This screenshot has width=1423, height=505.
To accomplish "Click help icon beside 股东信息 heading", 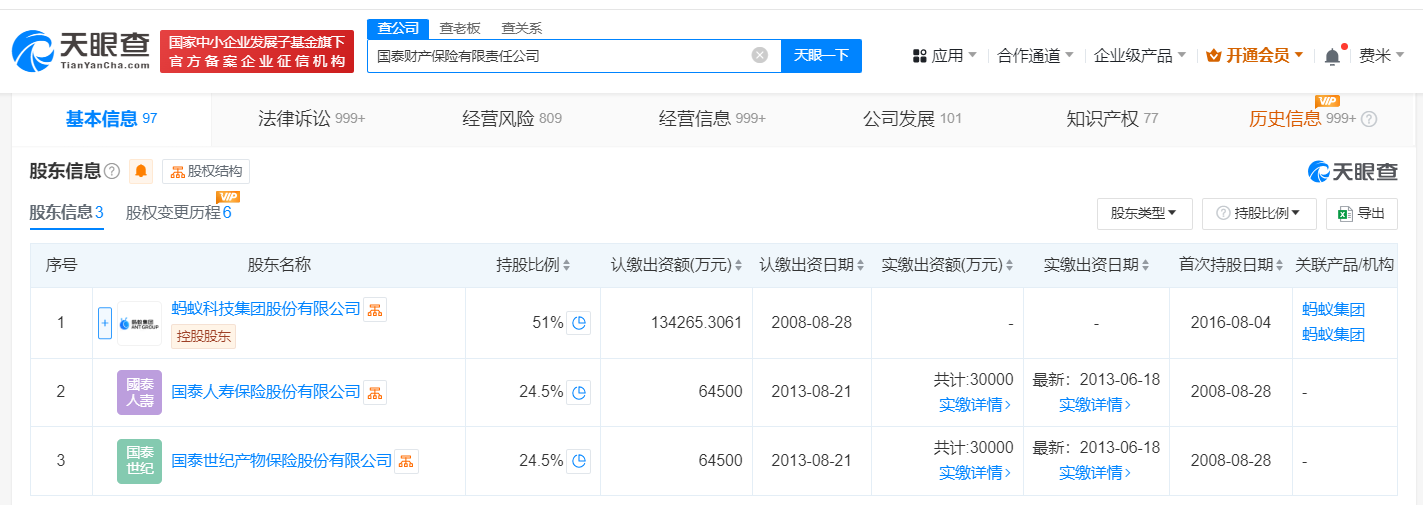I will pos(112,172).
